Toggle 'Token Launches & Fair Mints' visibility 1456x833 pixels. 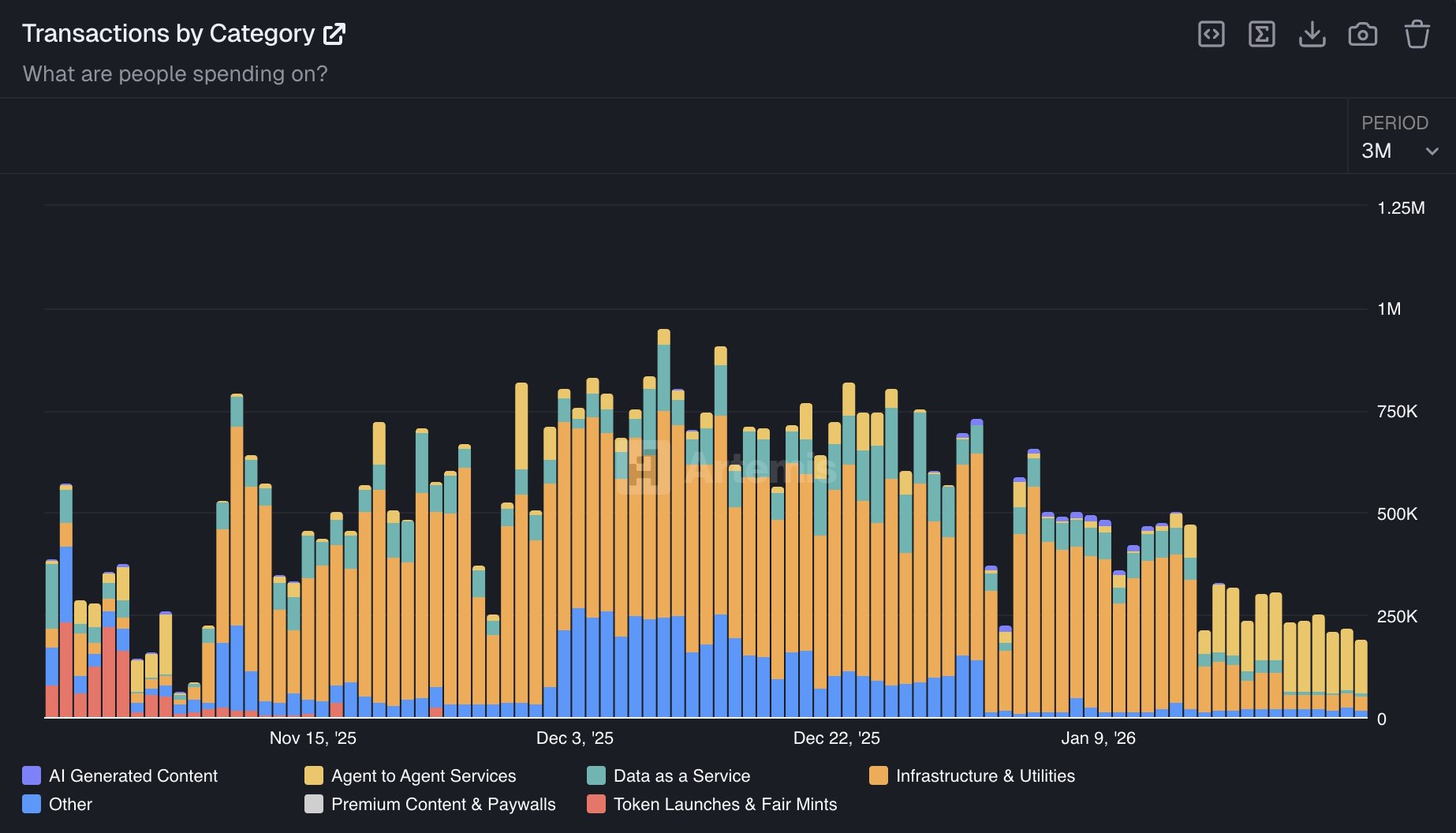tap(726, 805)
